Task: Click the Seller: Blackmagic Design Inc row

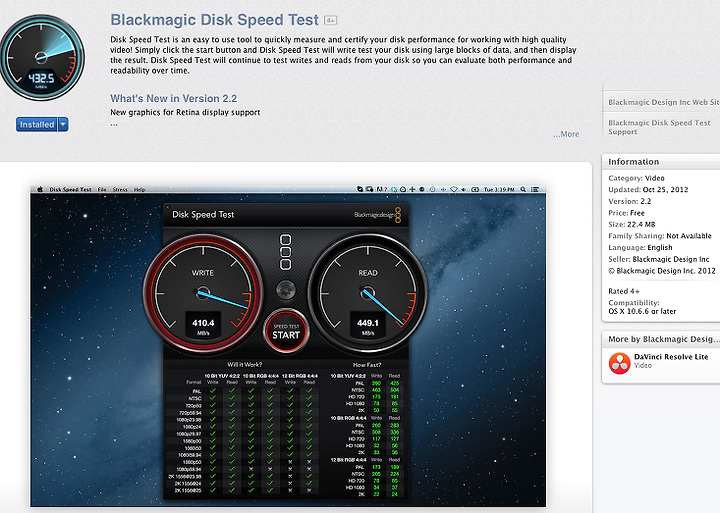Action: 659,259
